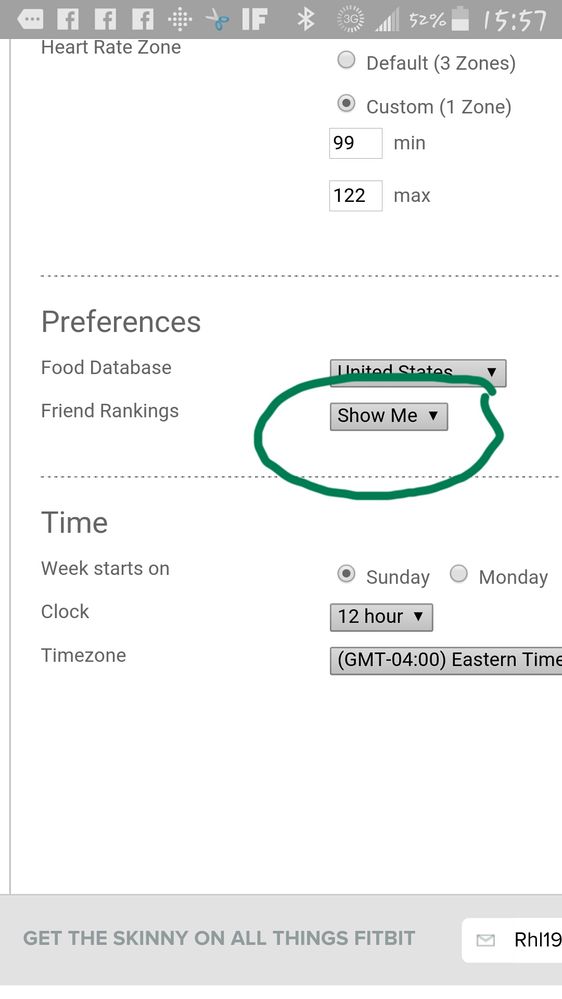Image resolution: width=562 pixels, height=999 pixels.
Task: Tap the 3G signal status icon
Action: click(x=350, y=20)
